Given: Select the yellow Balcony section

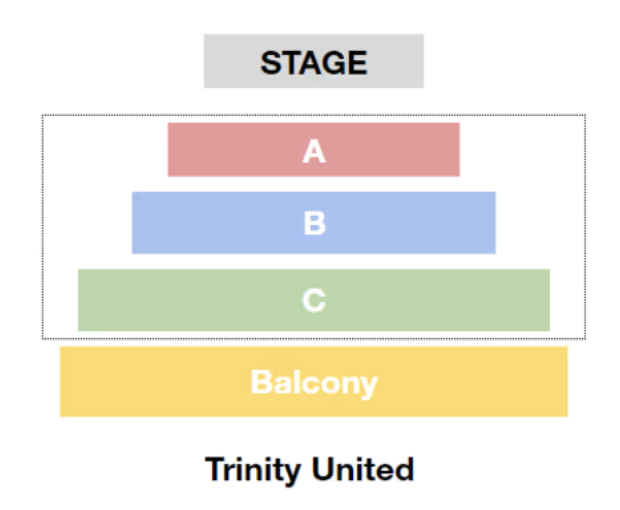Looking at the screenshot, I should [x=314, y=382].
